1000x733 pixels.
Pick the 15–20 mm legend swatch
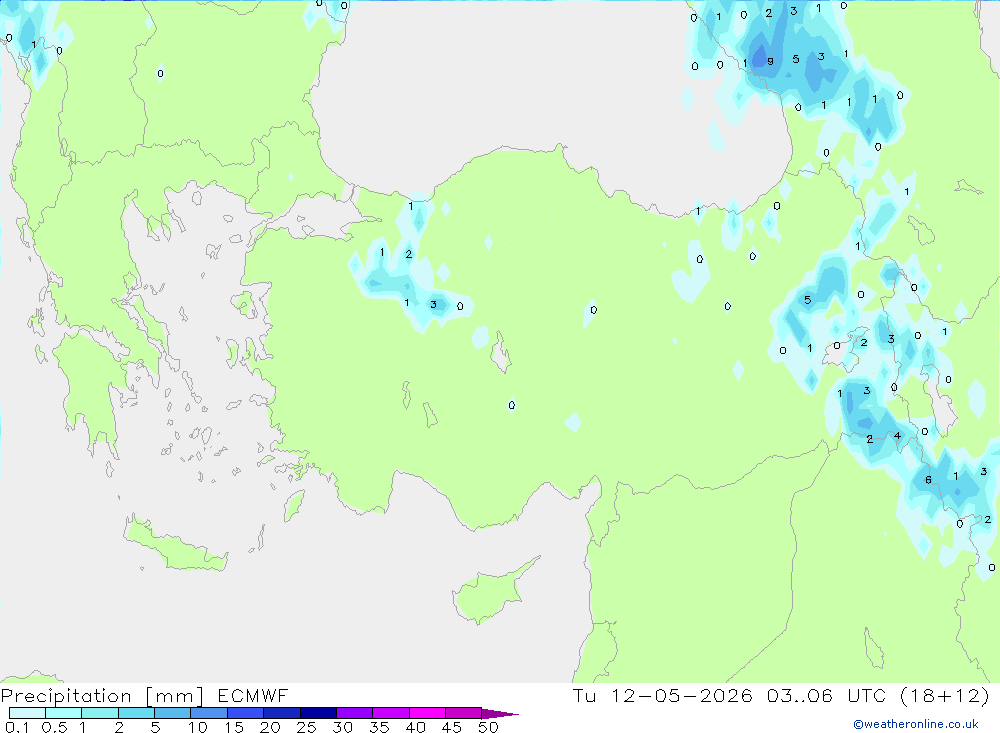click(246, 713)
